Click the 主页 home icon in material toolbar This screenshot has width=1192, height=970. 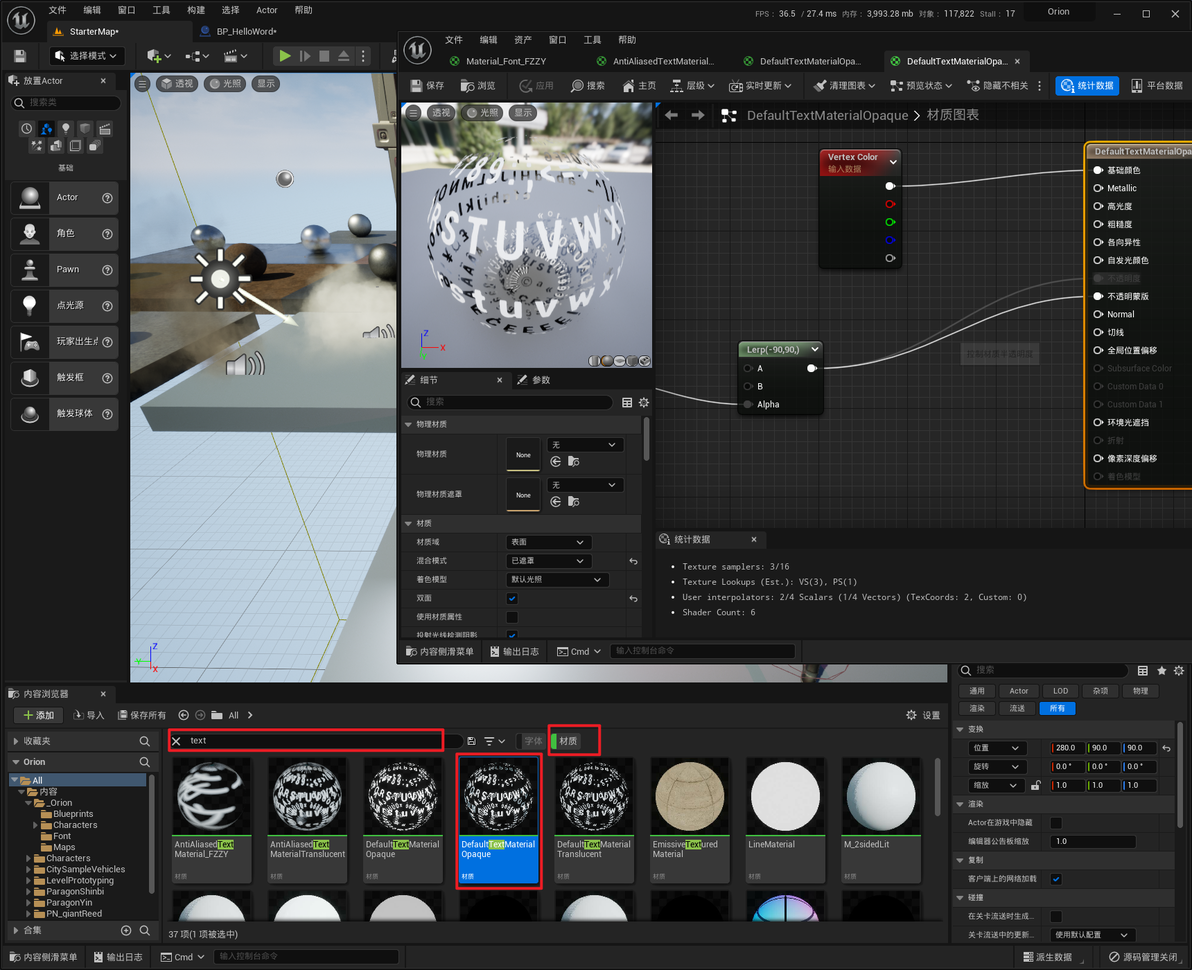click(629, 86)
